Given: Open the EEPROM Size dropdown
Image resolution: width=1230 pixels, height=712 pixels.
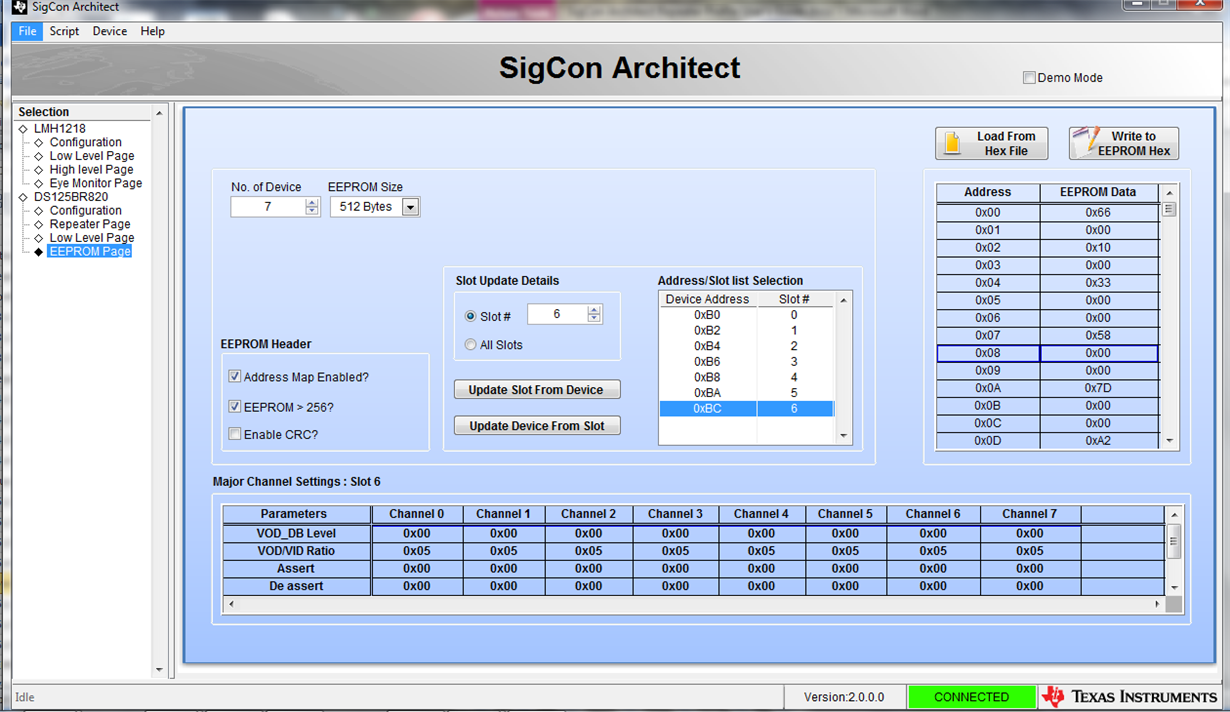Looking at the screenshot, I should (410, 207).
